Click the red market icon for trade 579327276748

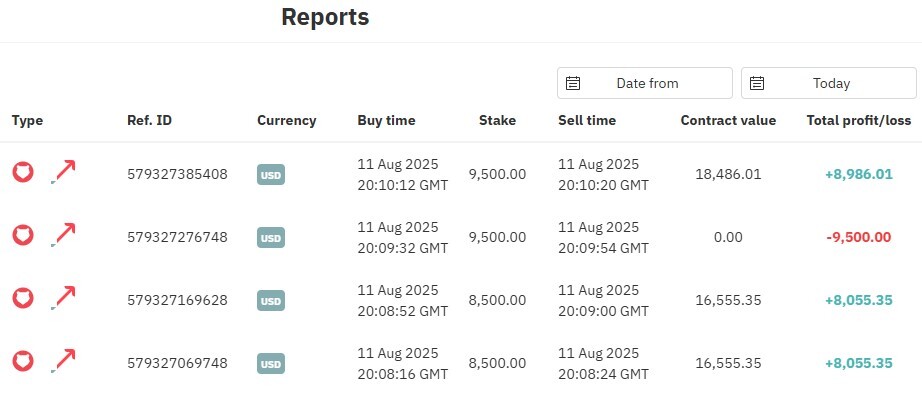[x=23, y=235]
